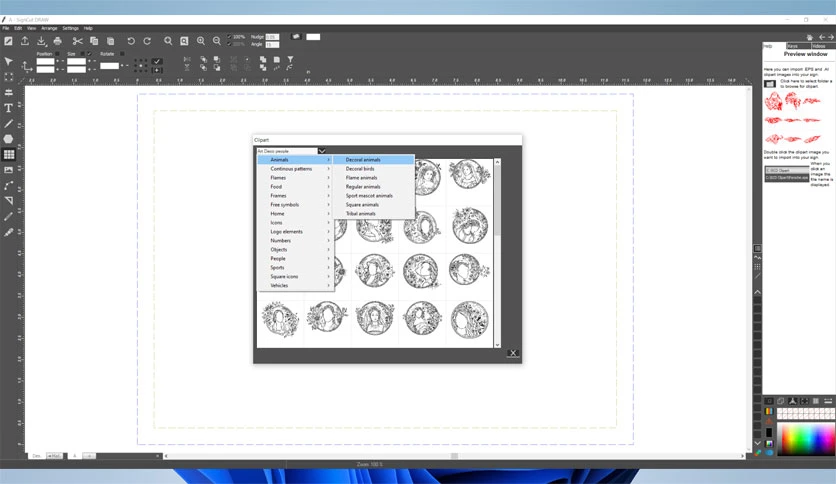Open the Arrange menu
This screenshot has height=484, width=836.
(49, 28)
